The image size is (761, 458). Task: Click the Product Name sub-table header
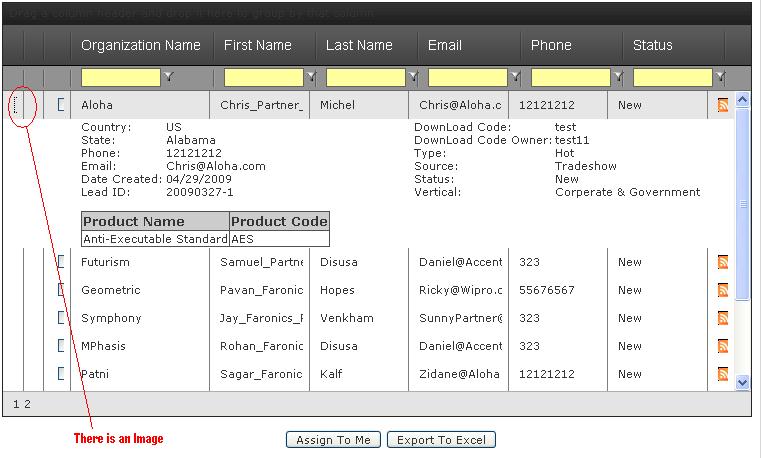[x=155, y=221]
